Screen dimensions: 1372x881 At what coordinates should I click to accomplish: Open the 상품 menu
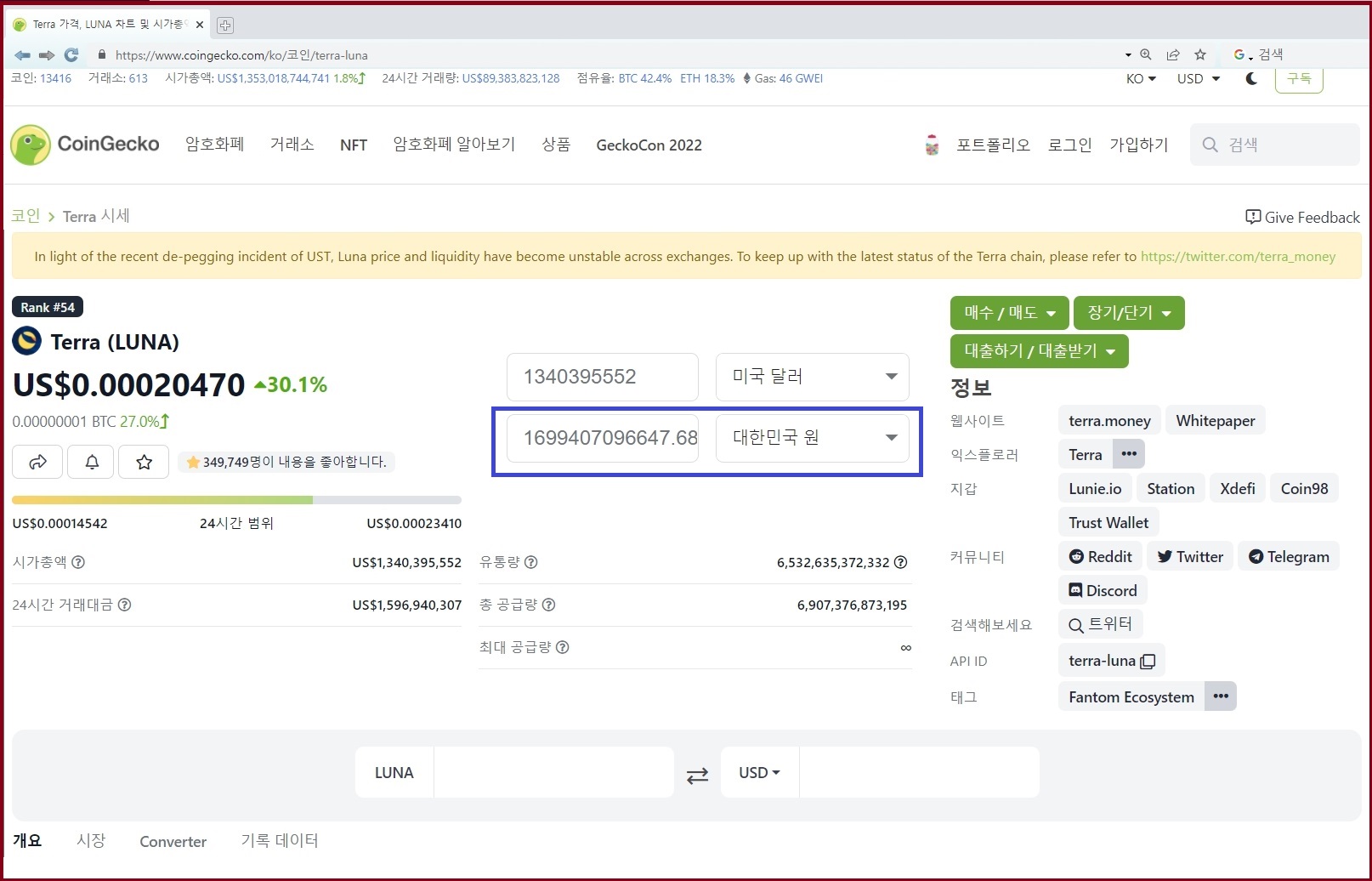click(x=556, y=145)
